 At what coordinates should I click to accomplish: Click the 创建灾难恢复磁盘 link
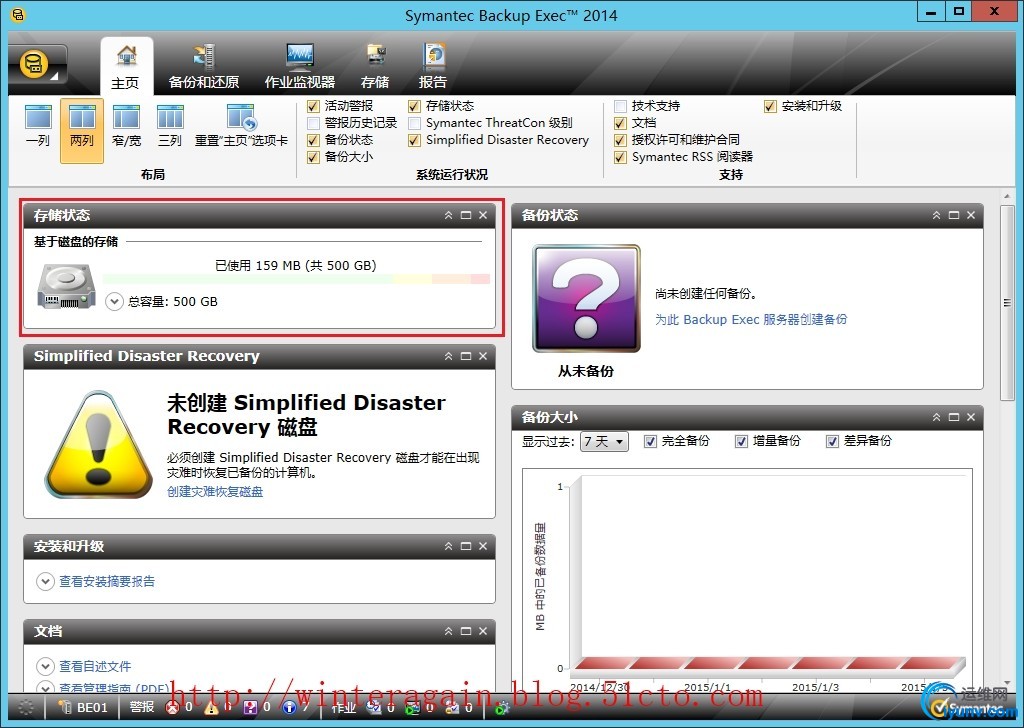[x=215, y=492]
